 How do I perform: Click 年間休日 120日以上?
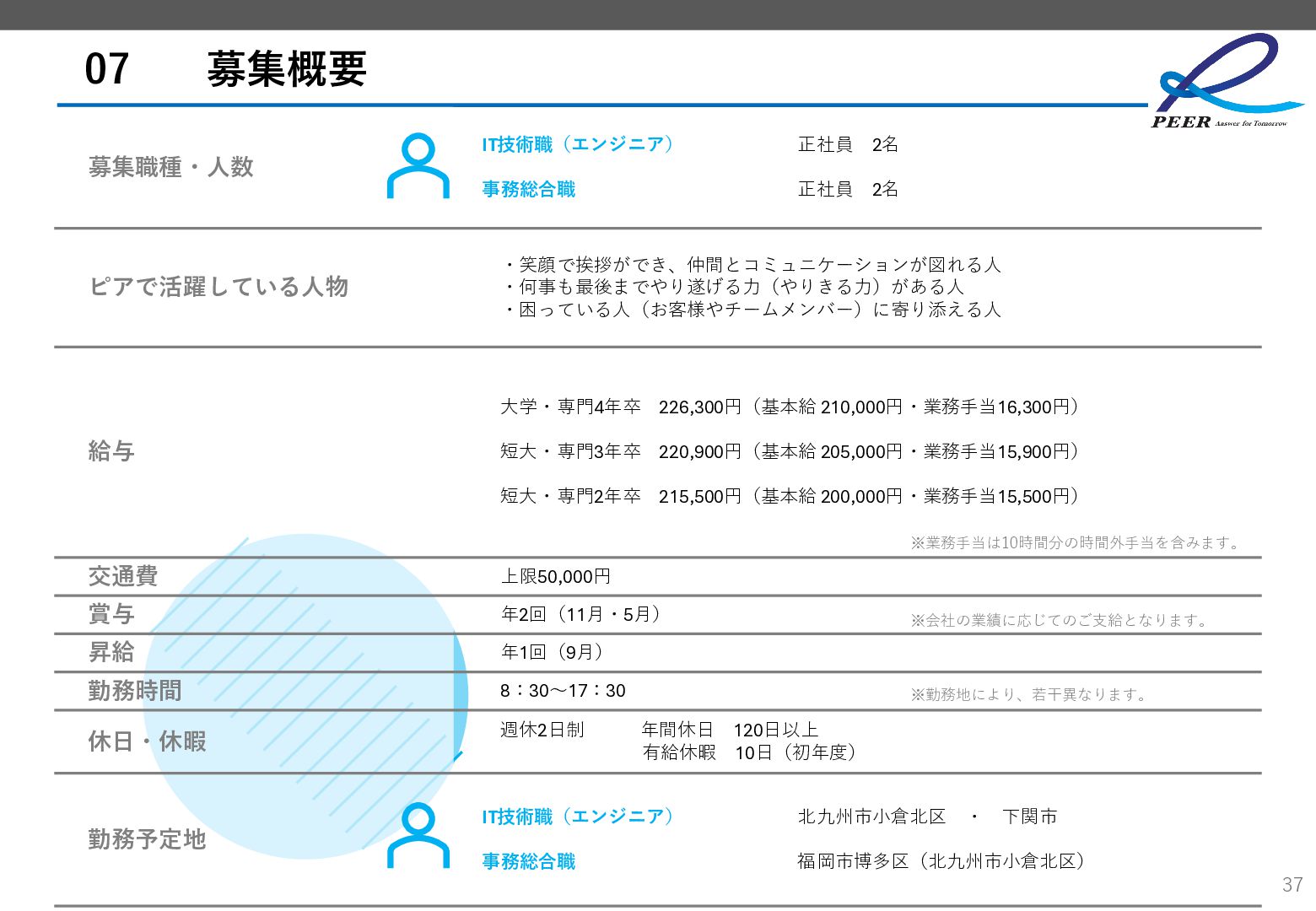[730, 730]
